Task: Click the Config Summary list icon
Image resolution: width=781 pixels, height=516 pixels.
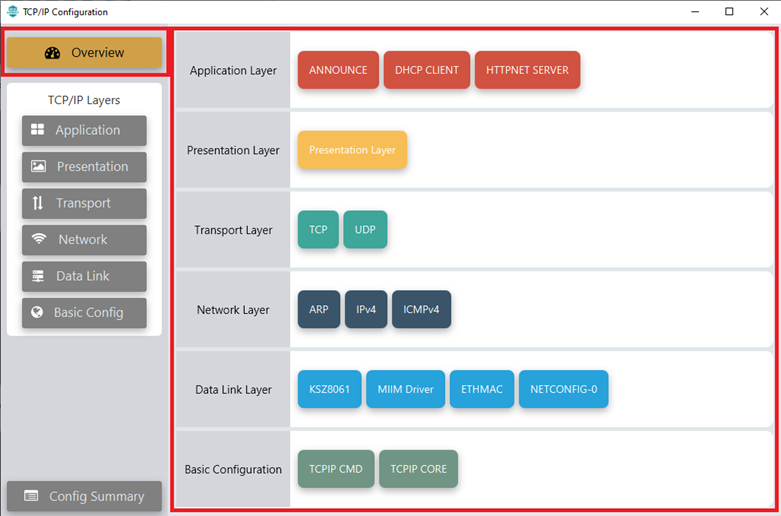Action: pos(31,496)
